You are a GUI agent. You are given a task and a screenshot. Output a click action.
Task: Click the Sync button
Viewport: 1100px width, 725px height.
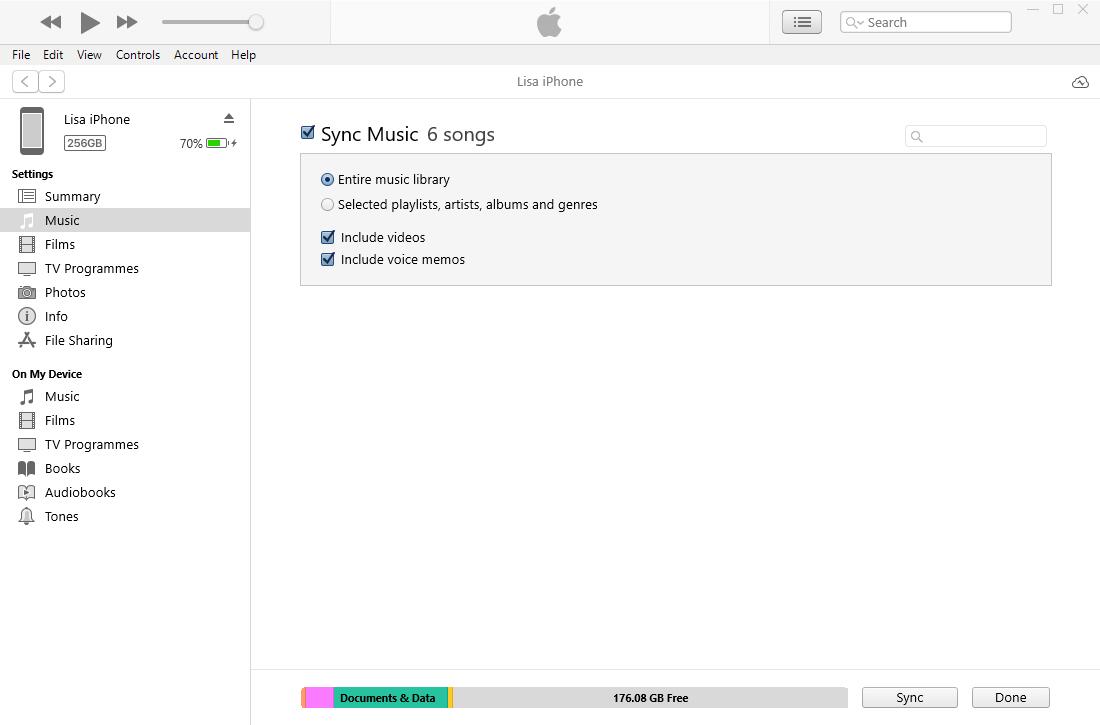[909, 698]
